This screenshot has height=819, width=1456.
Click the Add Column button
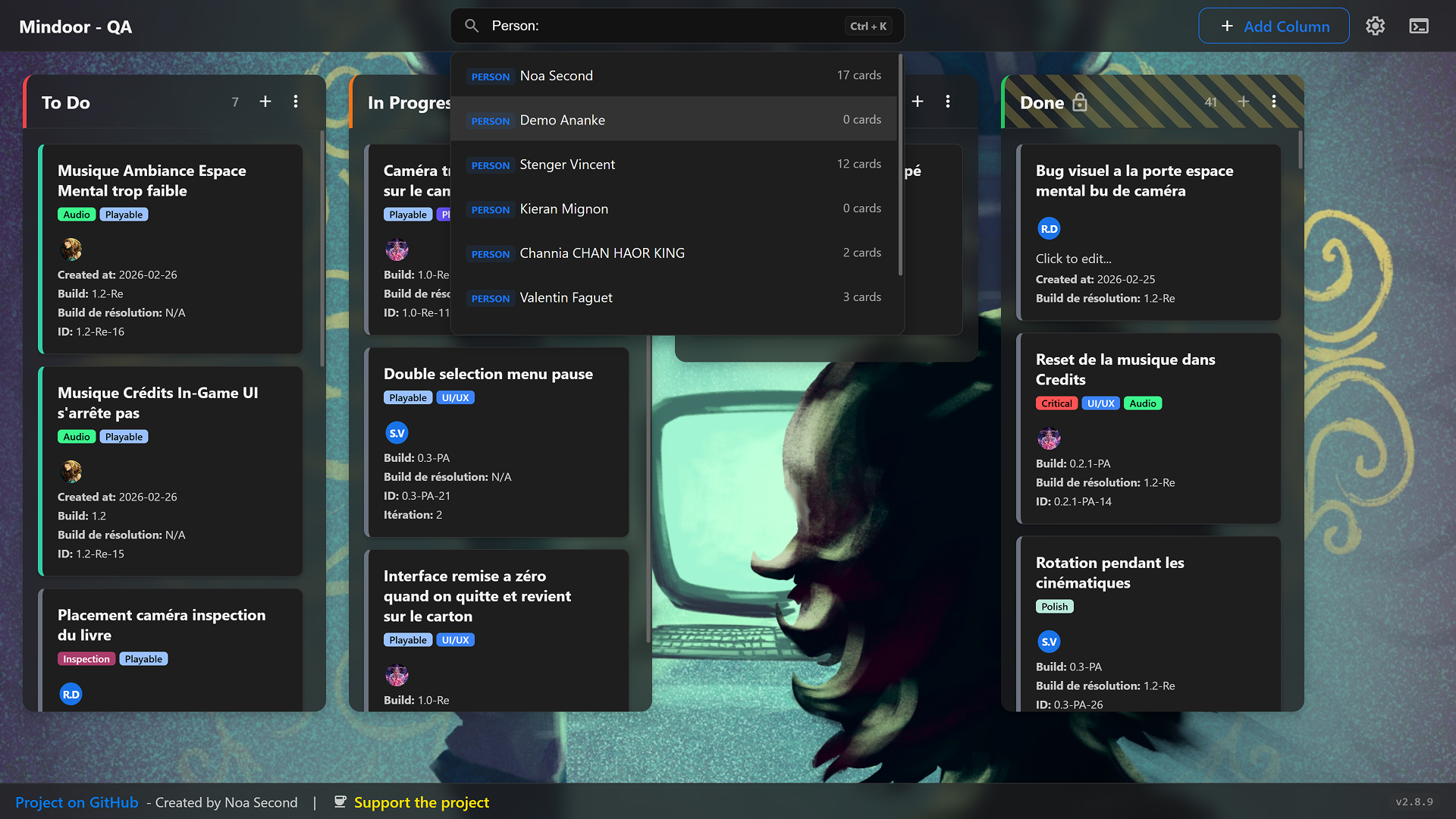(1274, 26)
